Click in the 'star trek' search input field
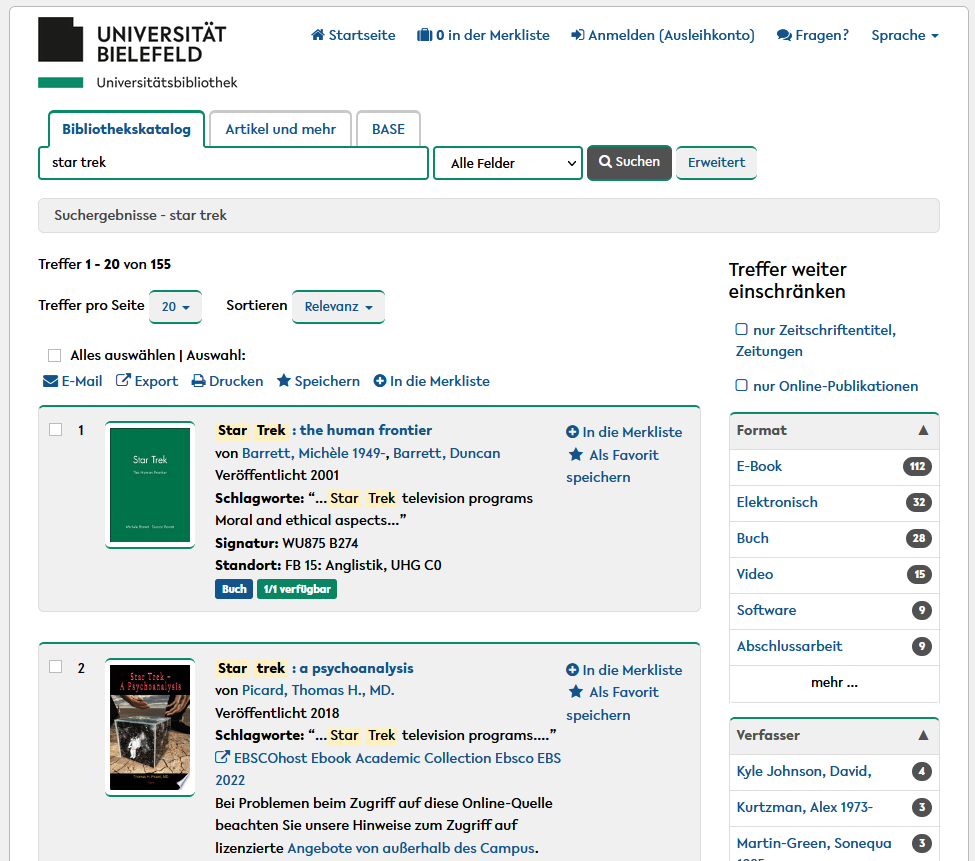975x861 pixels. [x=233, y=163]
